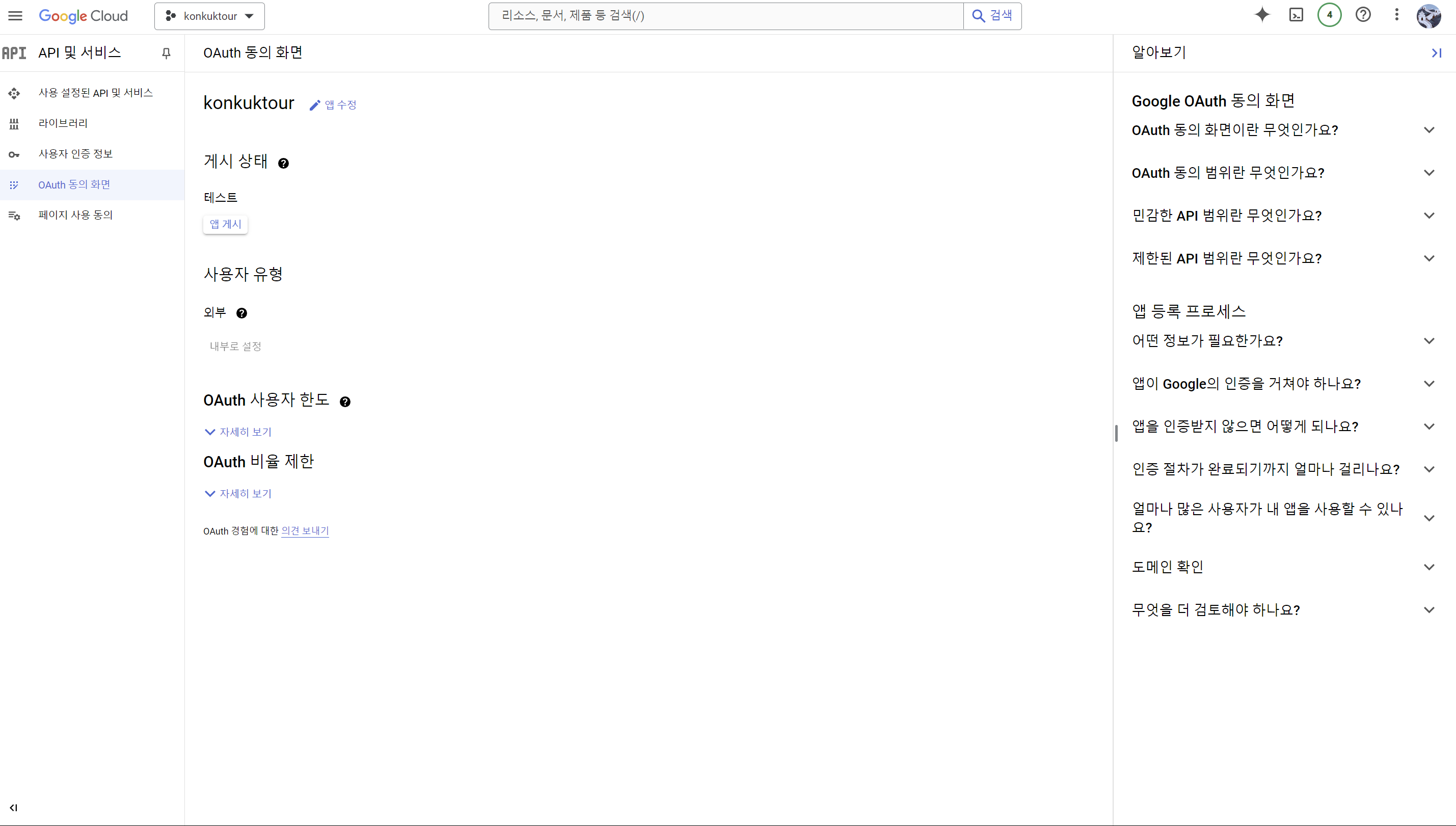Open the konkuktour project selector dropdown
This screenshot has width=1456, height=826.
pyautogui.click(x=209, y=16)
